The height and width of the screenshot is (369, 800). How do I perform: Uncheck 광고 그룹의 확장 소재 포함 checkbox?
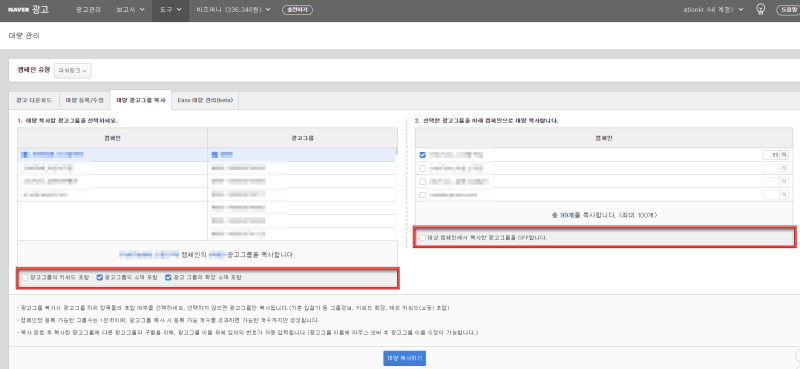click(x=168, y=278)
